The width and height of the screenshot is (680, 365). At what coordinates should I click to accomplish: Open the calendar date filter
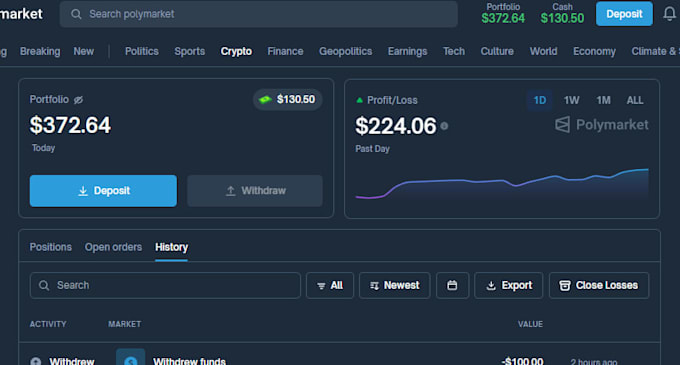pos(452,285)
